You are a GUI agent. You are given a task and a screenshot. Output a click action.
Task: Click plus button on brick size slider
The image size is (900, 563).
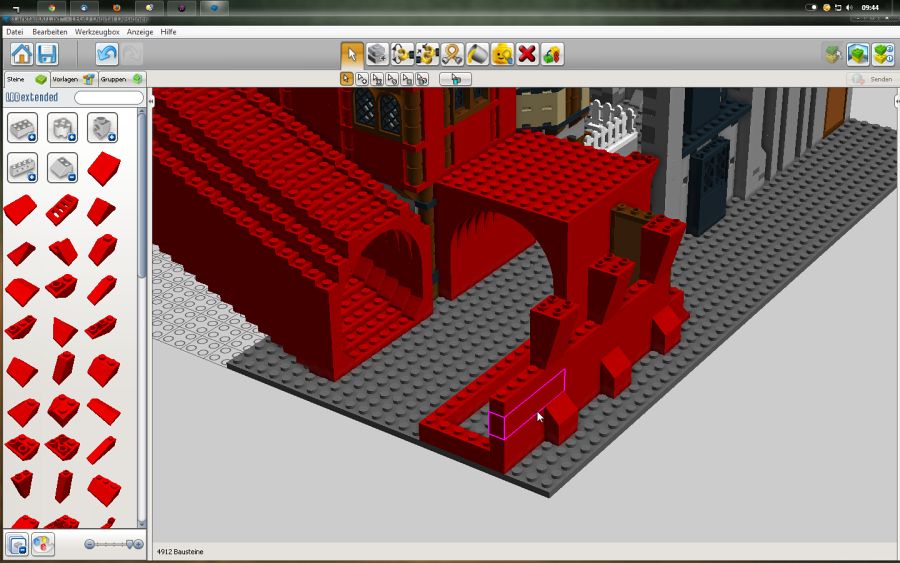click(x=137, y=544)
